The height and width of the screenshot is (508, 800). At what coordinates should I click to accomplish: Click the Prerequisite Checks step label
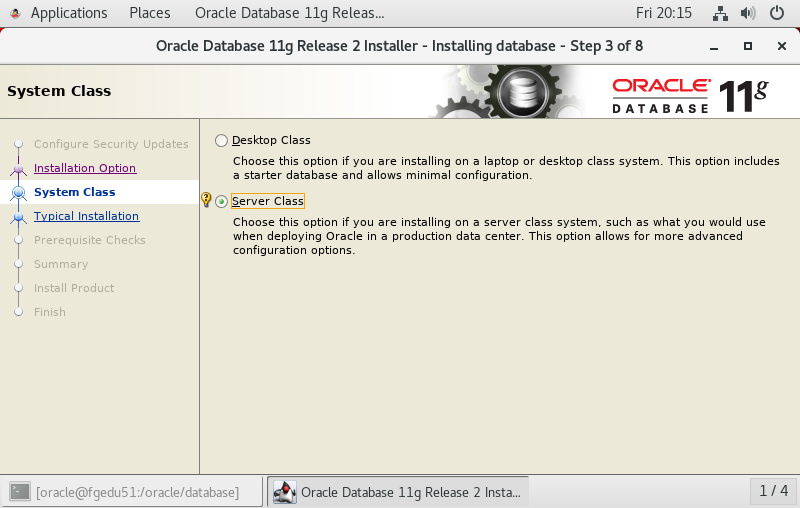coord(90,240)
